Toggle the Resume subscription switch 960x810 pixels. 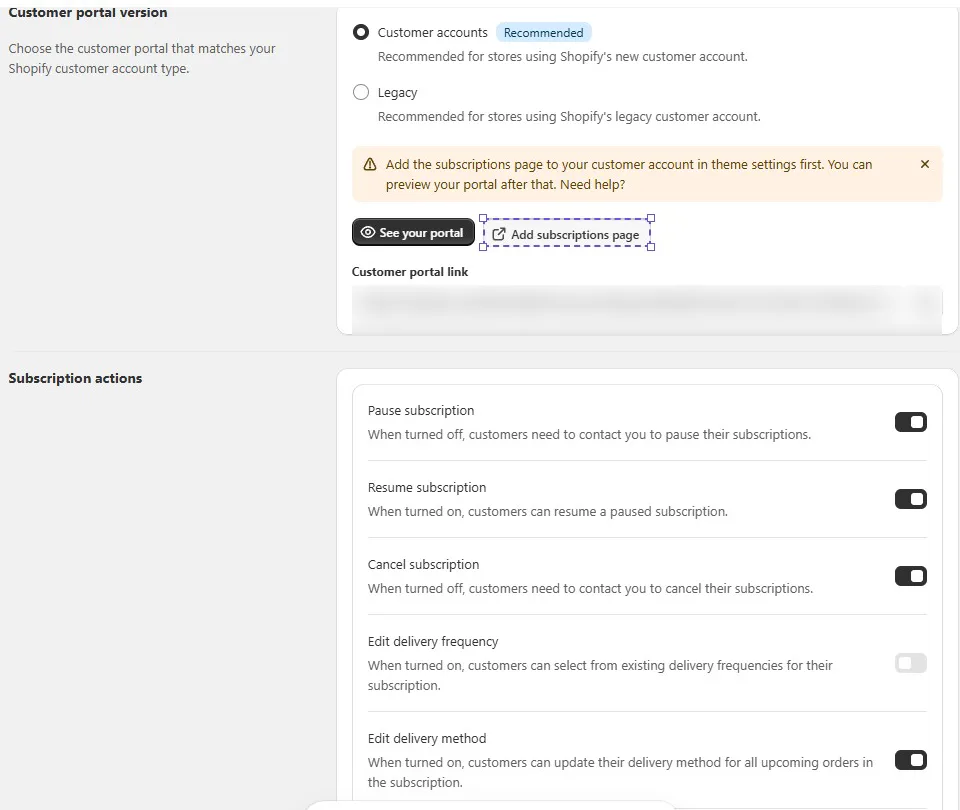click(x=910, y=499)
